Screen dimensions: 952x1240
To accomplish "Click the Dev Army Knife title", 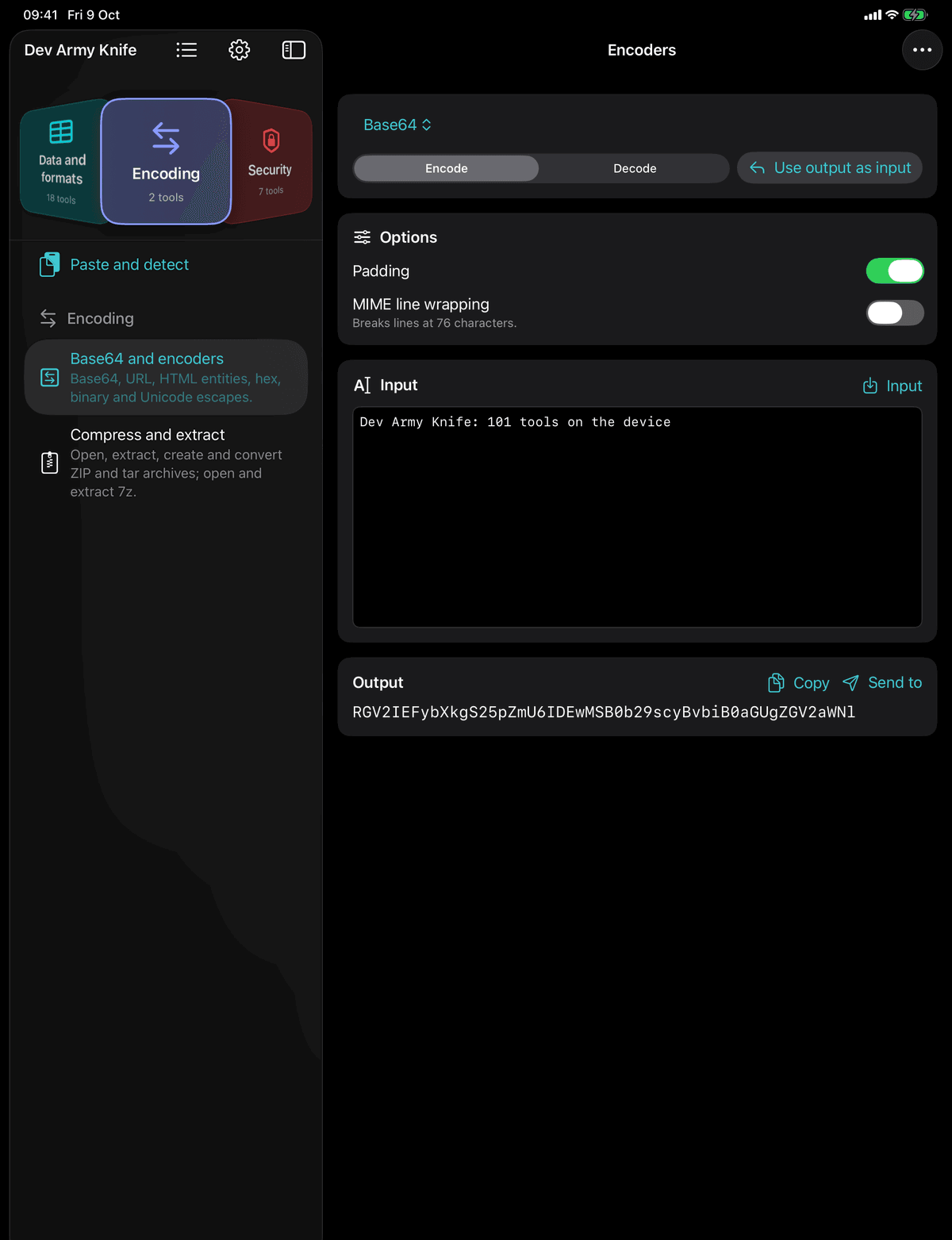I will pos(80,50).
